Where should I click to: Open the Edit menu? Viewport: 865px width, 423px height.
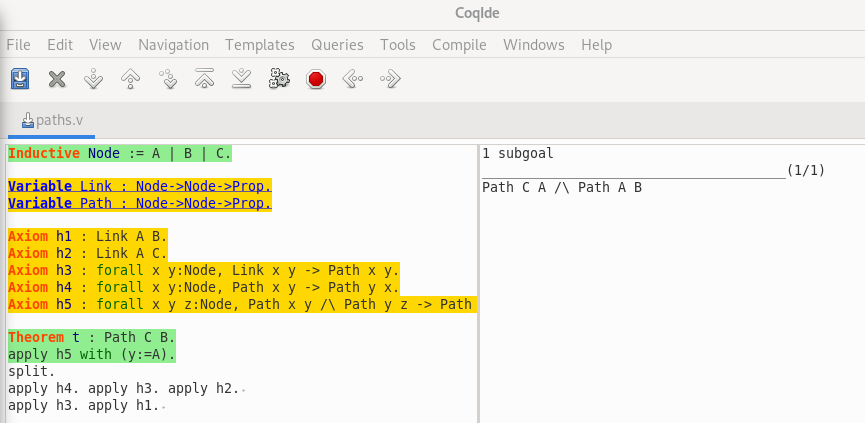60,45
